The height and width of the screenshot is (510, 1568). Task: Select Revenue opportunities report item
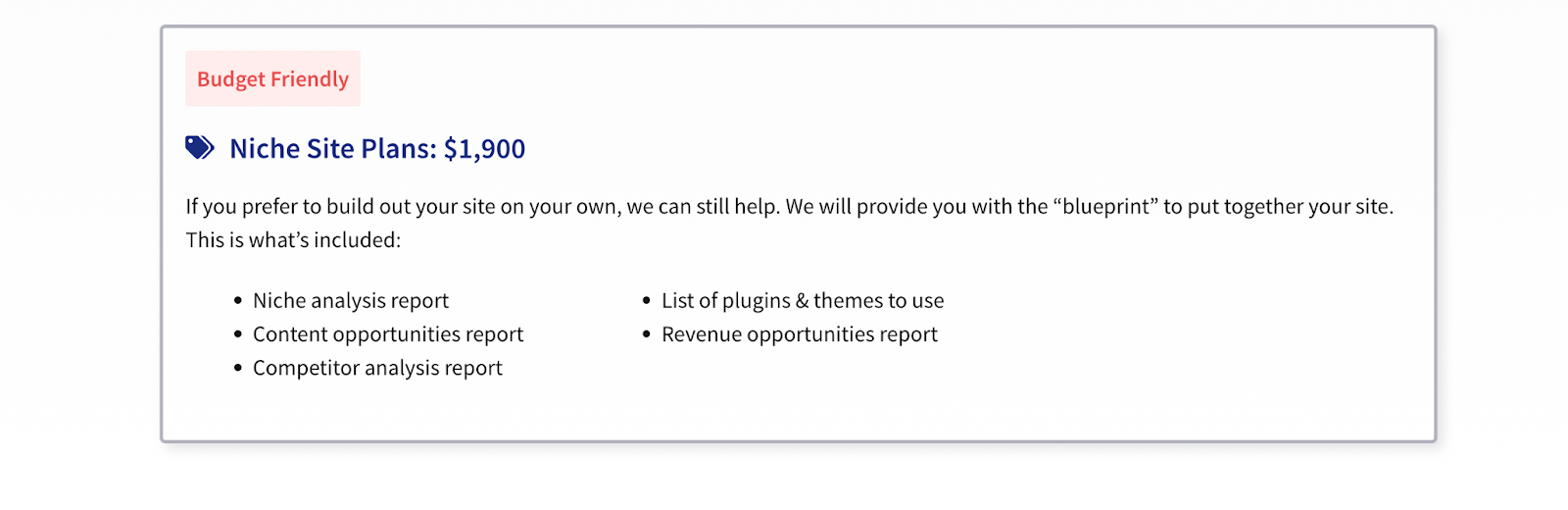800,334
